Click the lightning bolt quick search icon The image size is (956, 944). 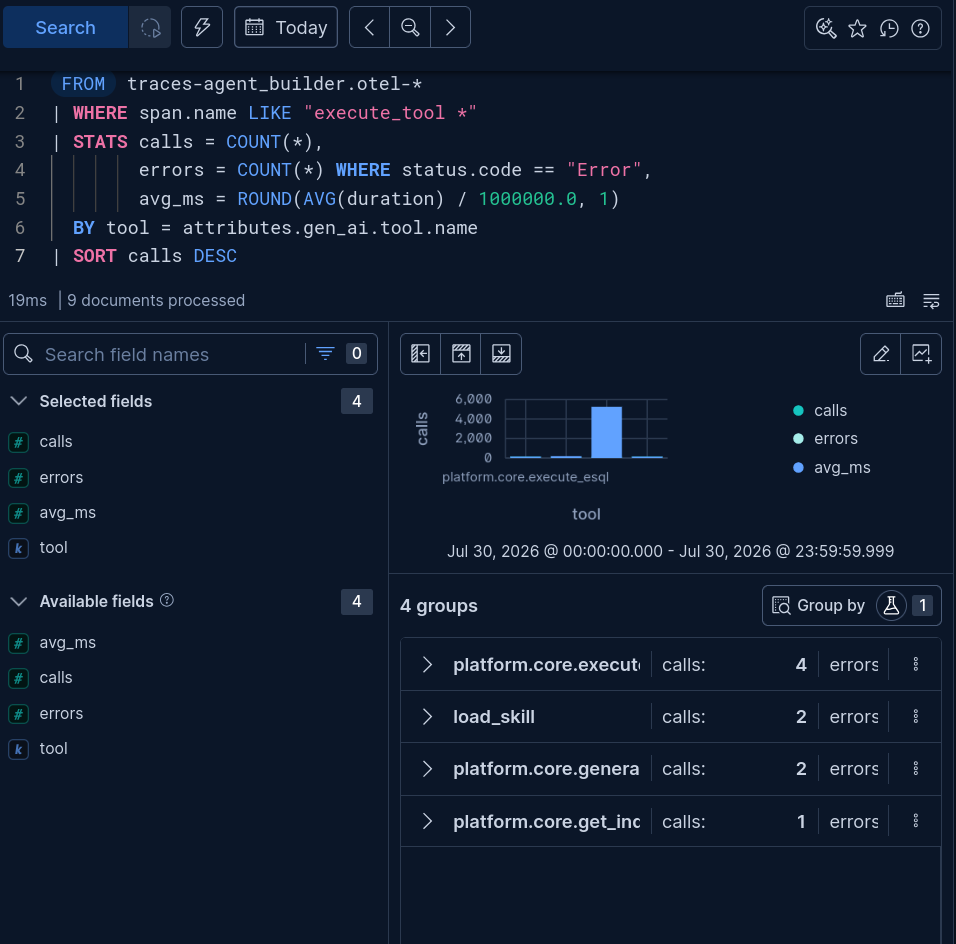[202, 27]
